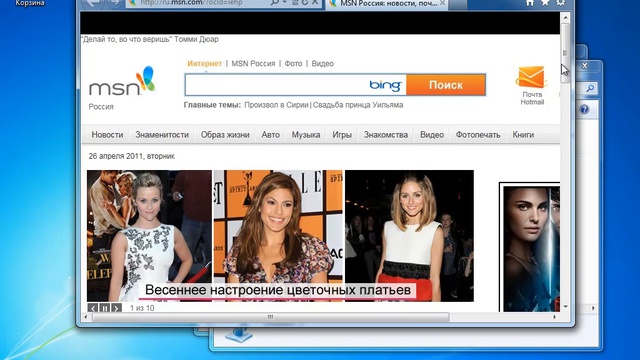Open the Образ жизни navigation item
The height and width of the screenshot is (360, 640).
pos(225,135)
